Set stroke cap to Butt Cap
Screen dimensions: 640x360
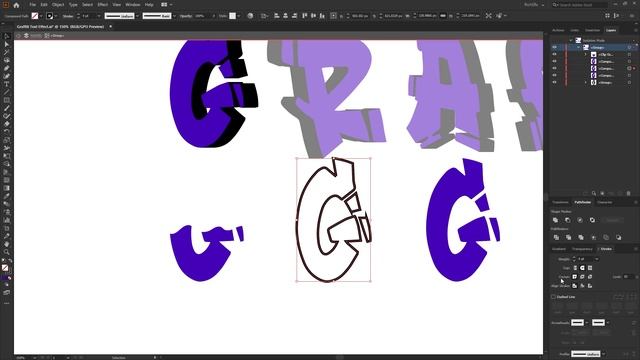coord(575,268)
